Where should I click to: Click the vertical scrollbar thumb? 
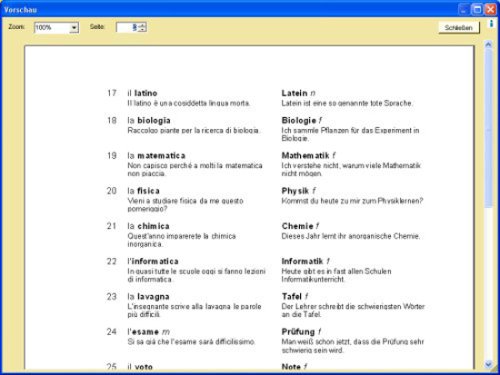pyautogui.click(x=488, y=128)
